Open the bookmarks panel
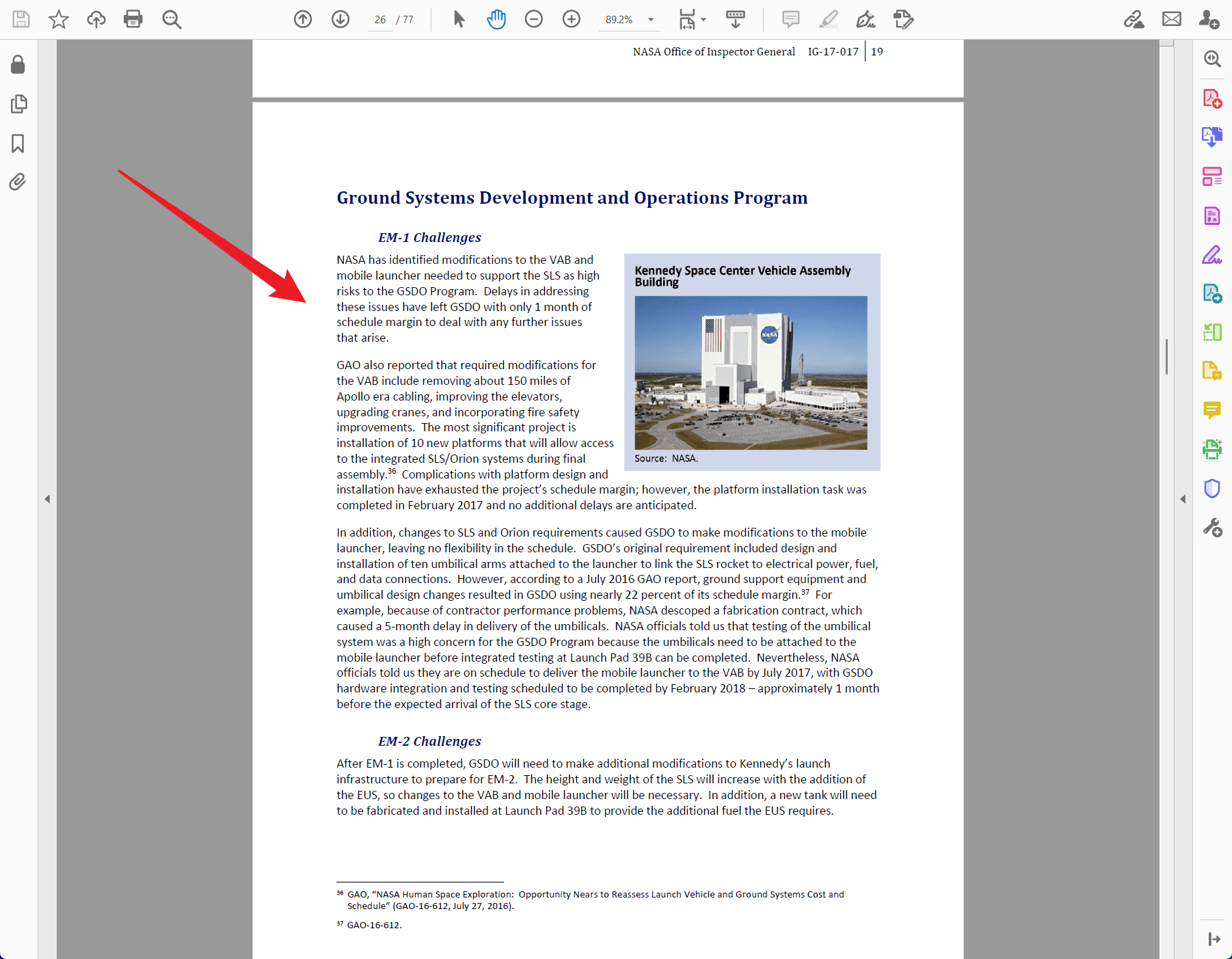Screen dimensions: 1232x959 (18, 144)
